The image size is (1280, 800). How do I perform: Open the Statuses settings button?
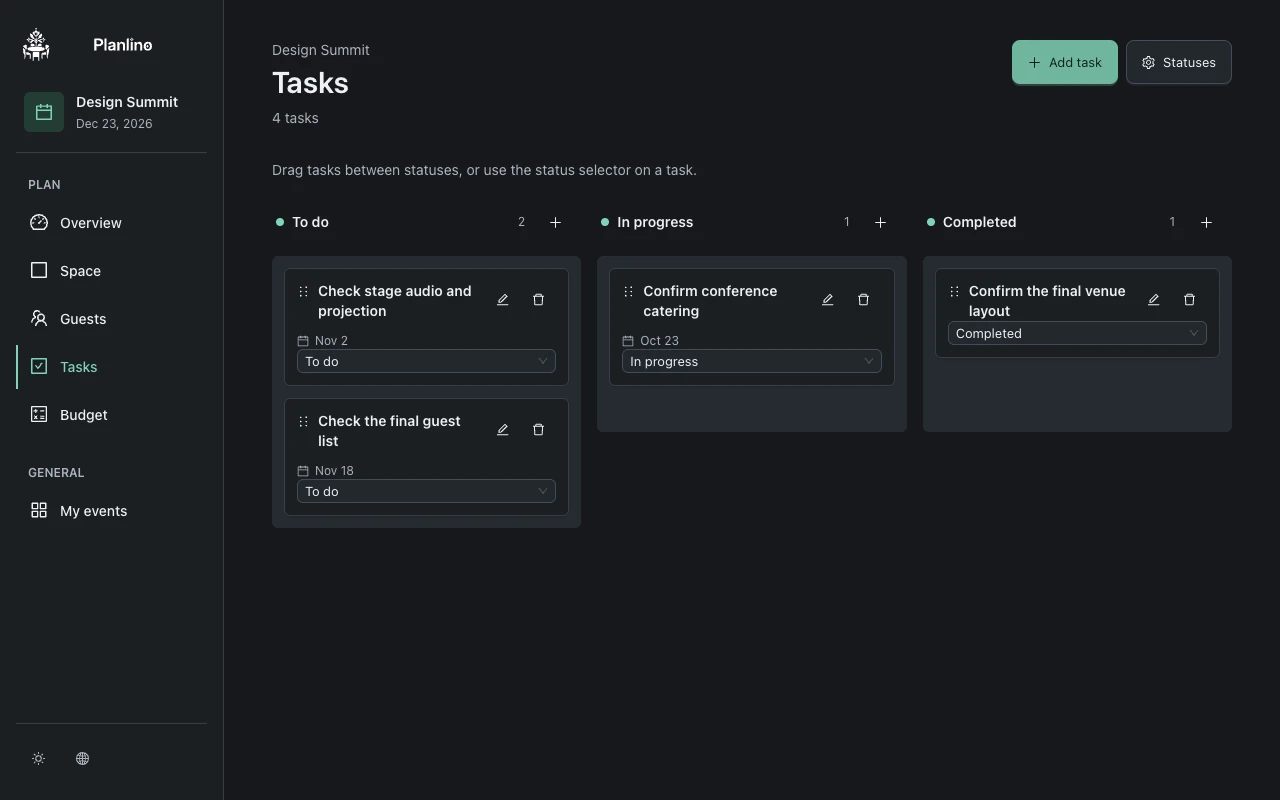point(1178,62)
